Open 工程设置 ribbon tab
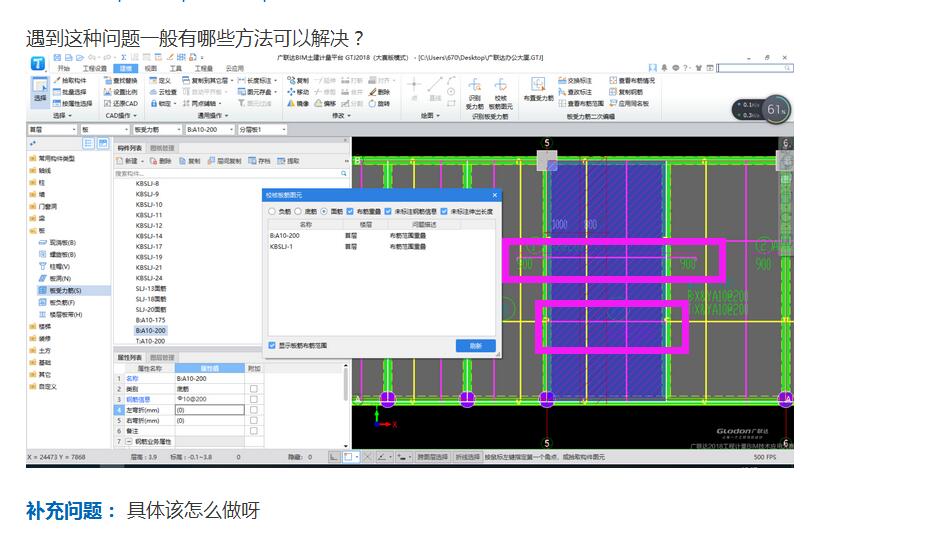 (95, 68)
